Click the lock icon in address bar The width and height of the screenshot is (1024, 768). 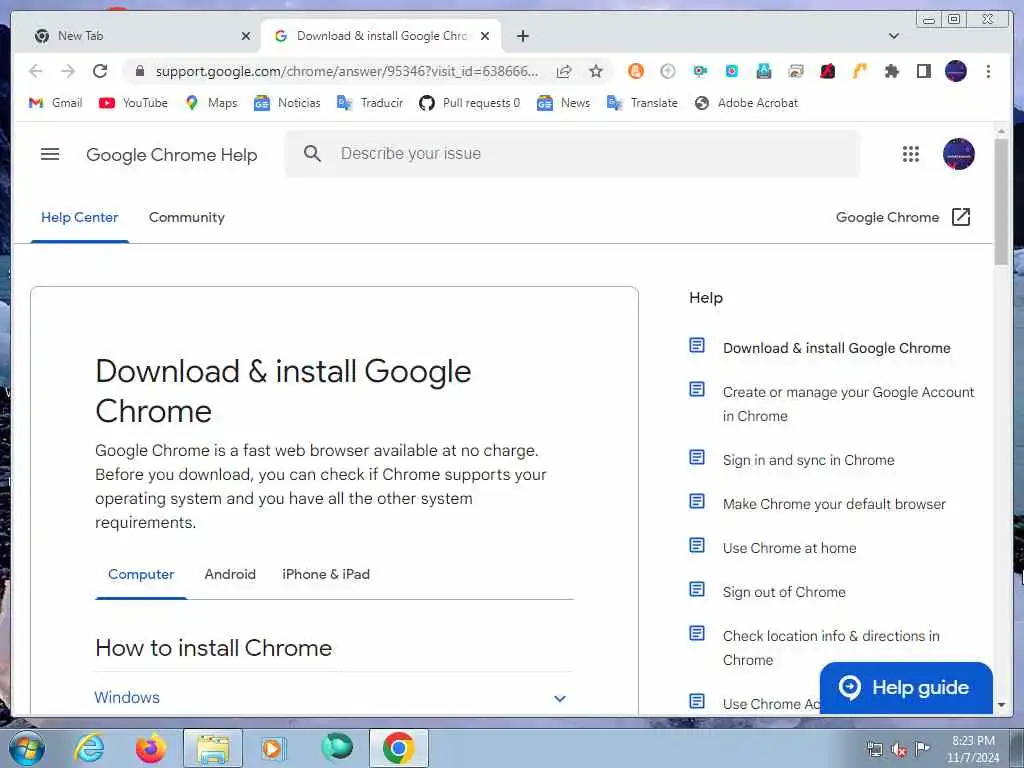pyautogui.click(x=139, y=71)
